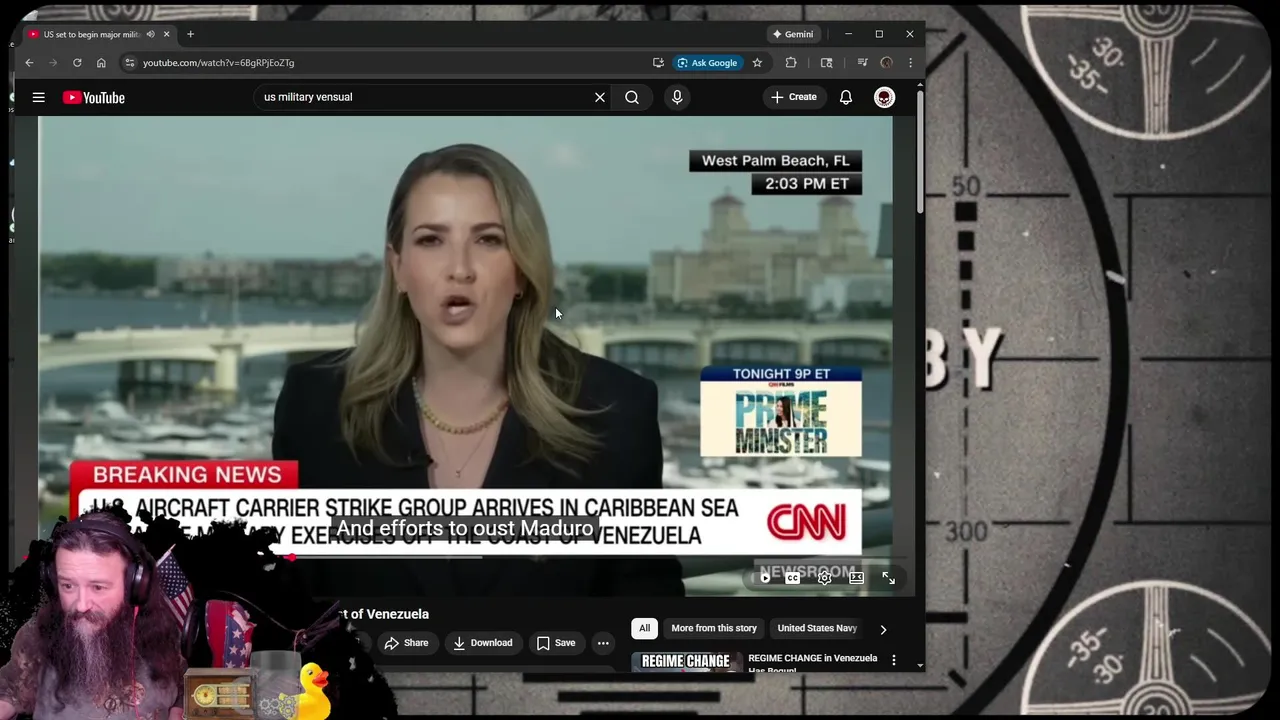Open the YouTube guide hamburger menu
Screen dimensions: 1280x720
38,97
